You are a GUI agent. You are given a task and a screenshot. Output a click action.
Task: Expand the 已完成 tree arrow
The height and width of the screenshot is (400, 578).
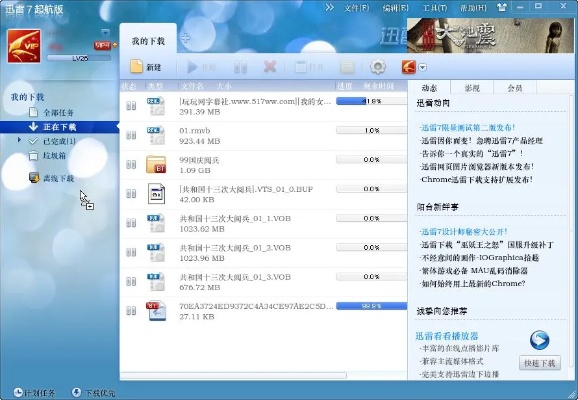(x=19, y=140)
